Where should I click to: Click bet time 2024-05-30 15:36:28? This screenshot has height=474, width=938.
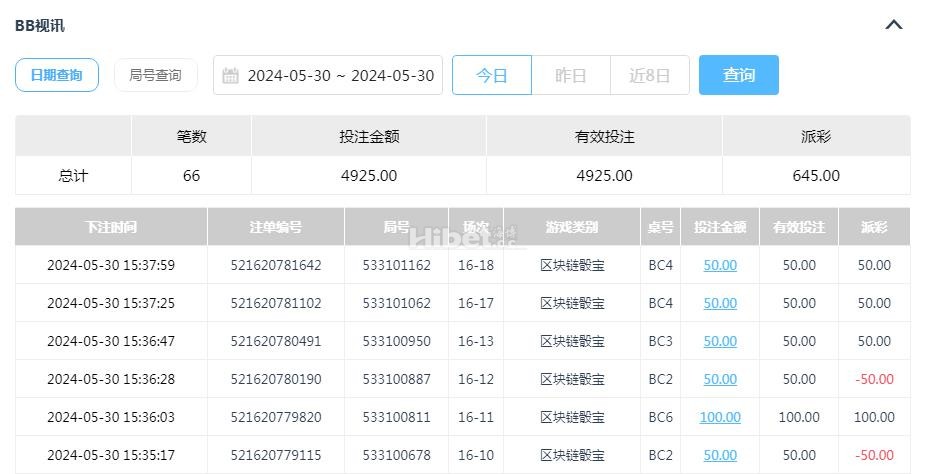(x=111, y=379)
